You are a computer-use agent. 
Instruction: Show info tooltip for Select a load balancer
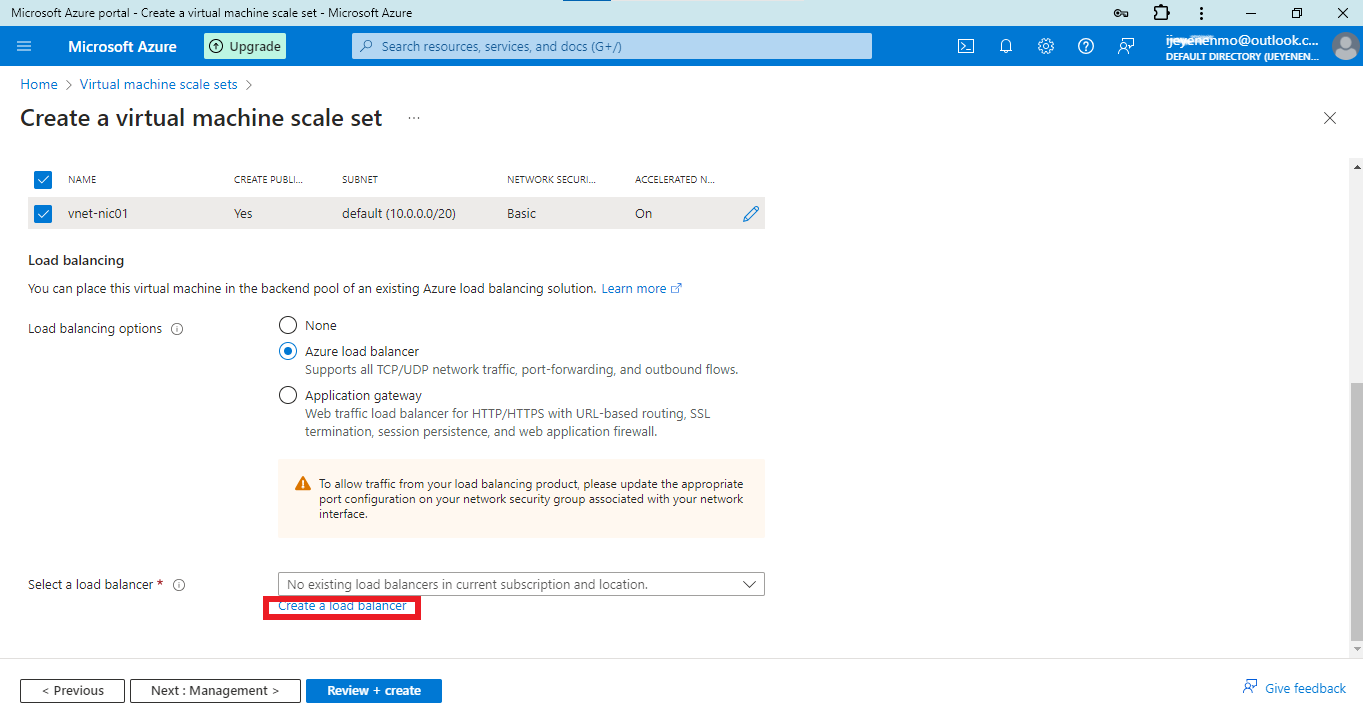(x=179, y=585)
